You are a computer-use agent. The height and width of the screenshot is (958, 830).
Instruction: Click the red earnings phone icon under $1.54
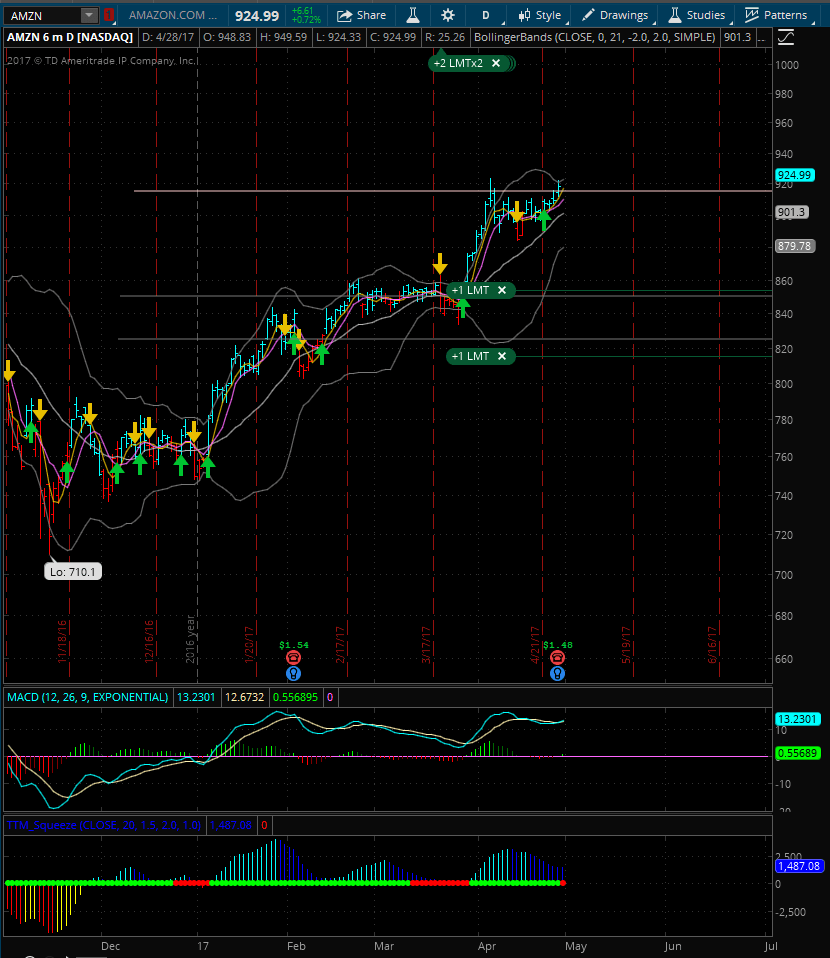293,657
